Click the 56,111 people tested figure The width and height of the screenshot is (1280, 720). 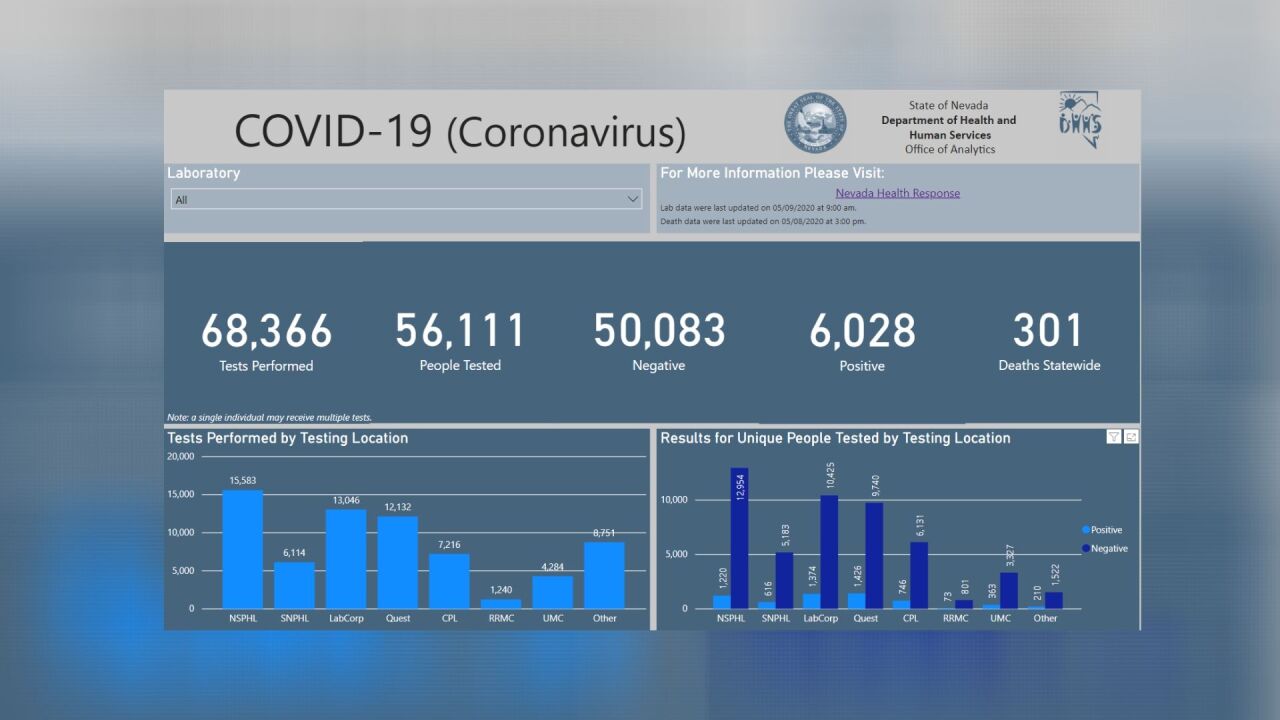[460, 330]
